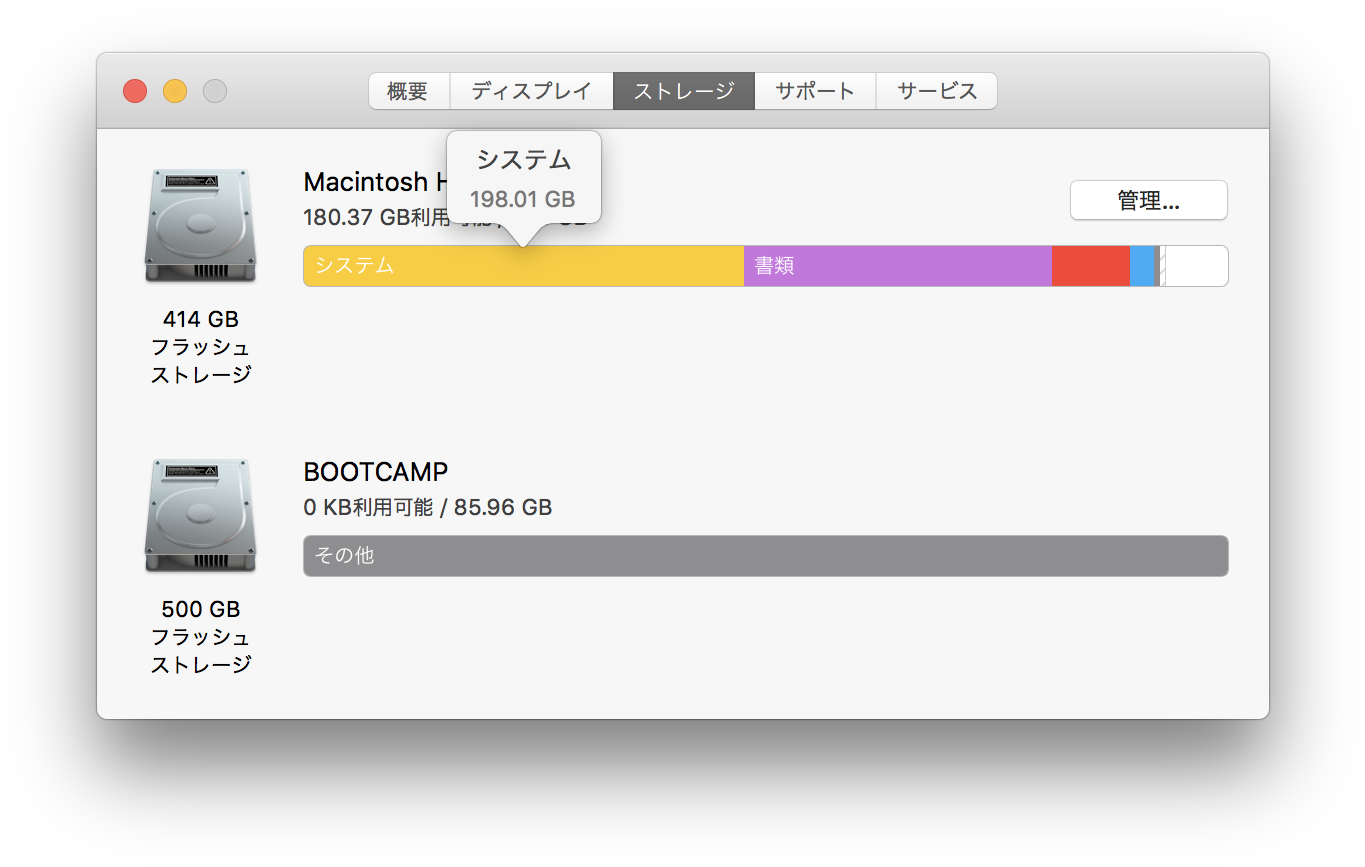This screenshot has height=867, width=1365.
Task: Close the window with the red button
Action: point(135,91)
